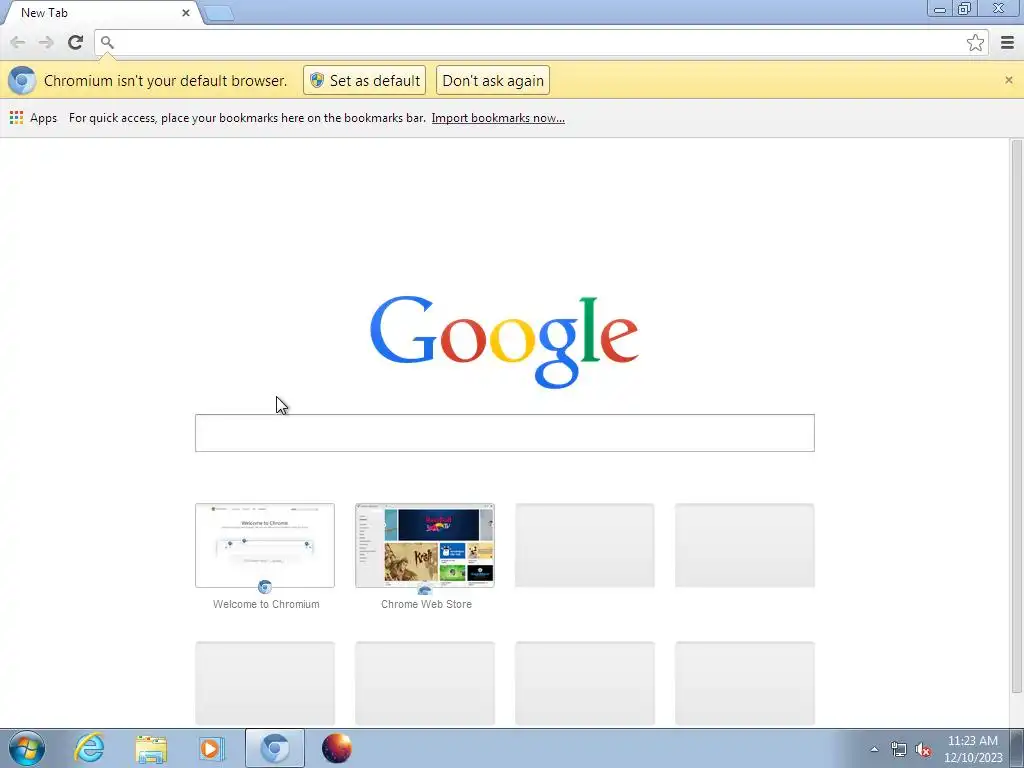1024x768 pixels.
Task: Click the Welcome to Chromium label
Action: (266, 604)
